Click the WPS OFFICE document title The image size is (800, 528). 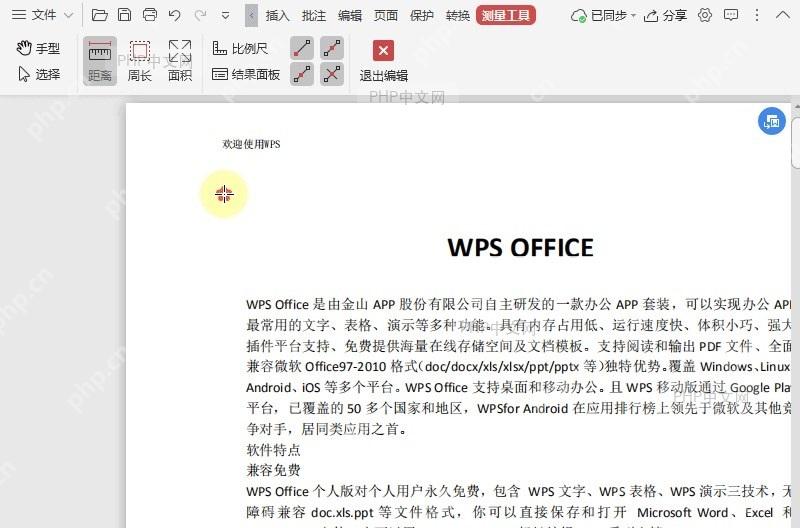520,247
